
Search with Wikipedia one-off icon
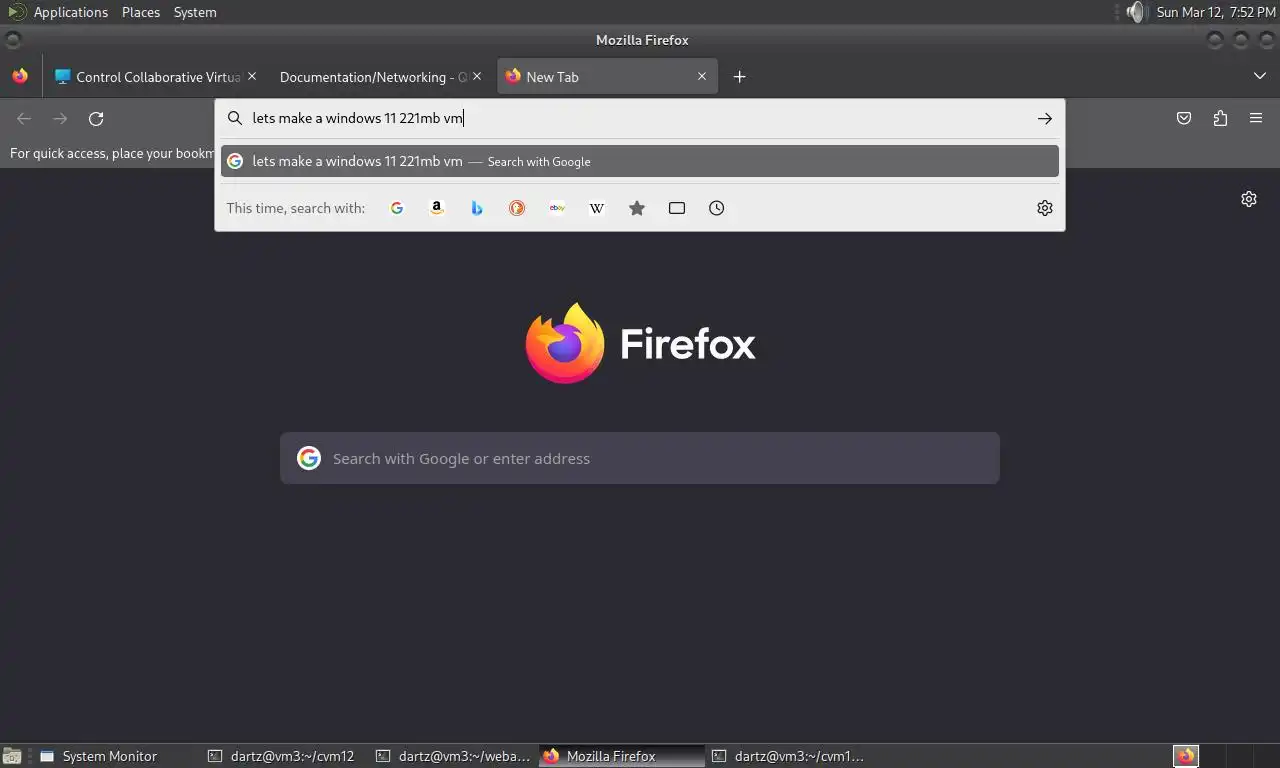click(x=597, y=208)
